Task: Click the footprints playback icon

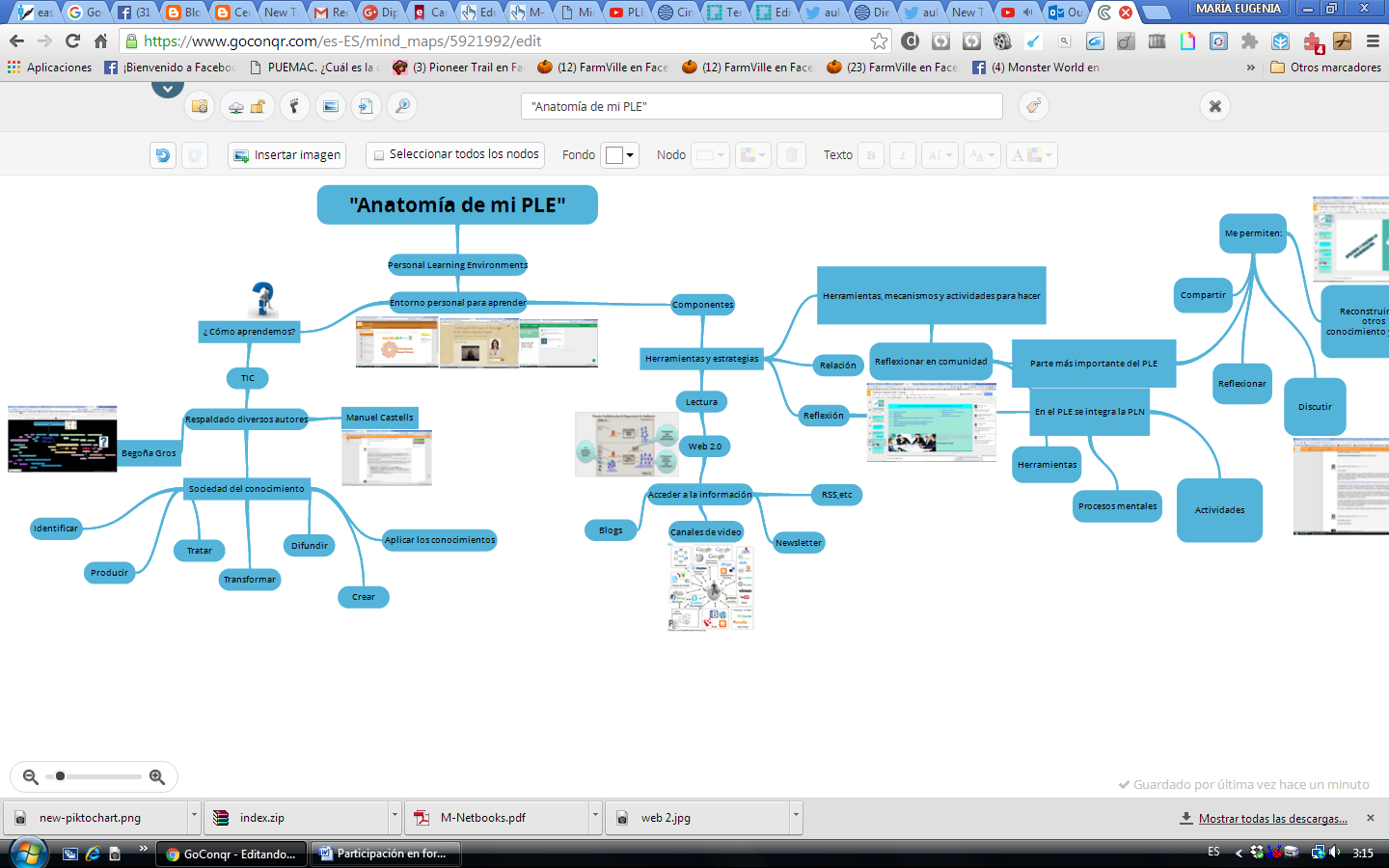Action: 294,106
